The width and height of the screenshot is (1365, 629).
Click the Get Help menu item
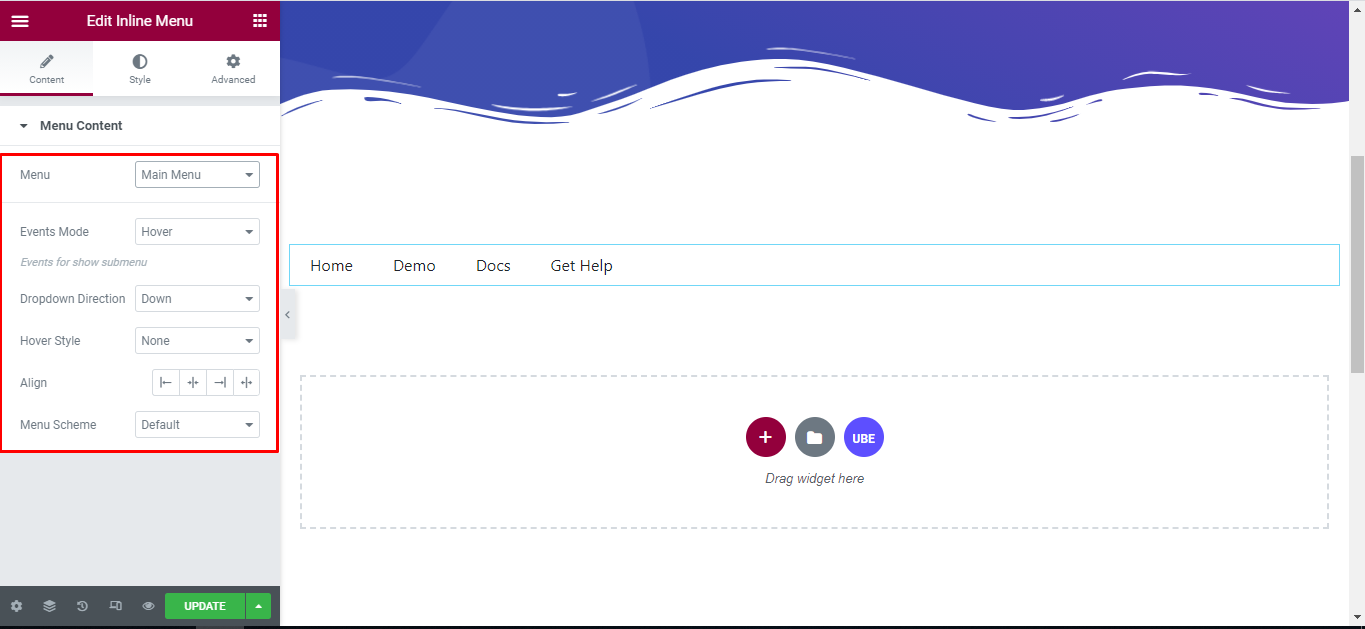coord(581,266)
